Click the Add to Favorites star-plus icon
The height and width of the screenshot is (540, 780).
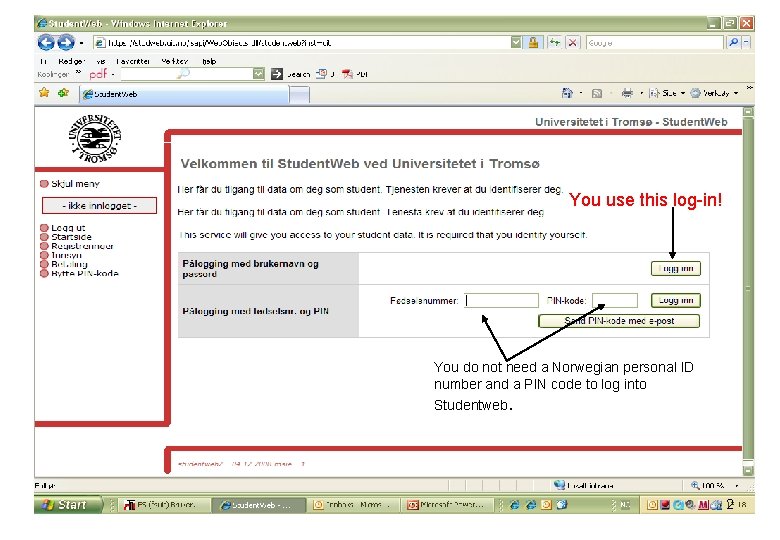[x=63, y=92]
